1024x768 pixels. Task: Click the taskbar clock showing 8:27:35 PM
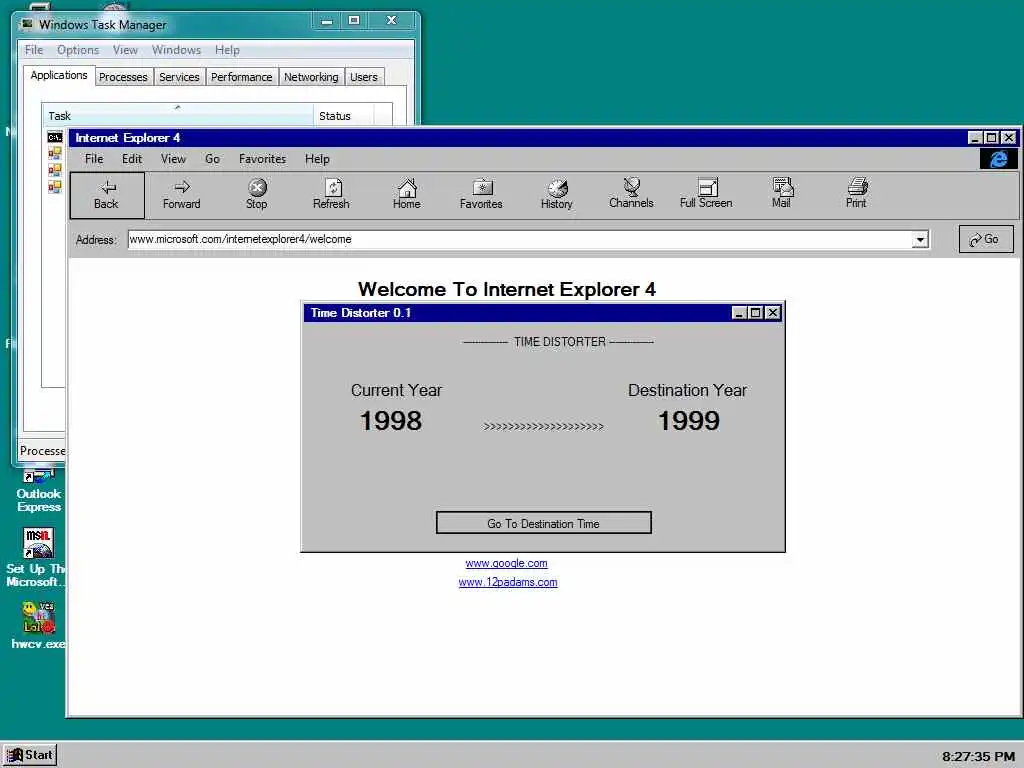(978, 756)
